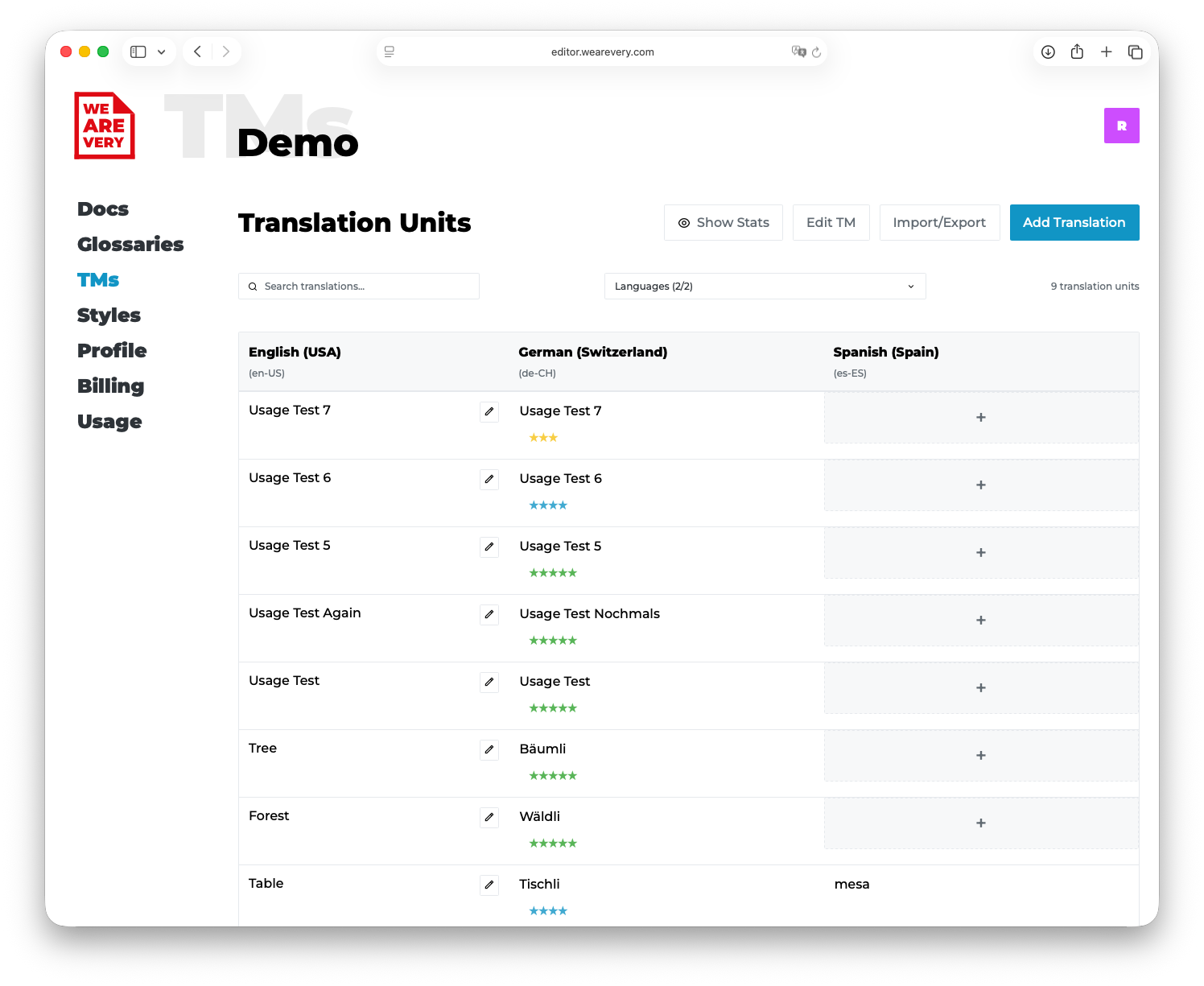Add Spanish translation in the Usage Test row
Viewport: 1204px width, 986px height.
tap(981, 688)
